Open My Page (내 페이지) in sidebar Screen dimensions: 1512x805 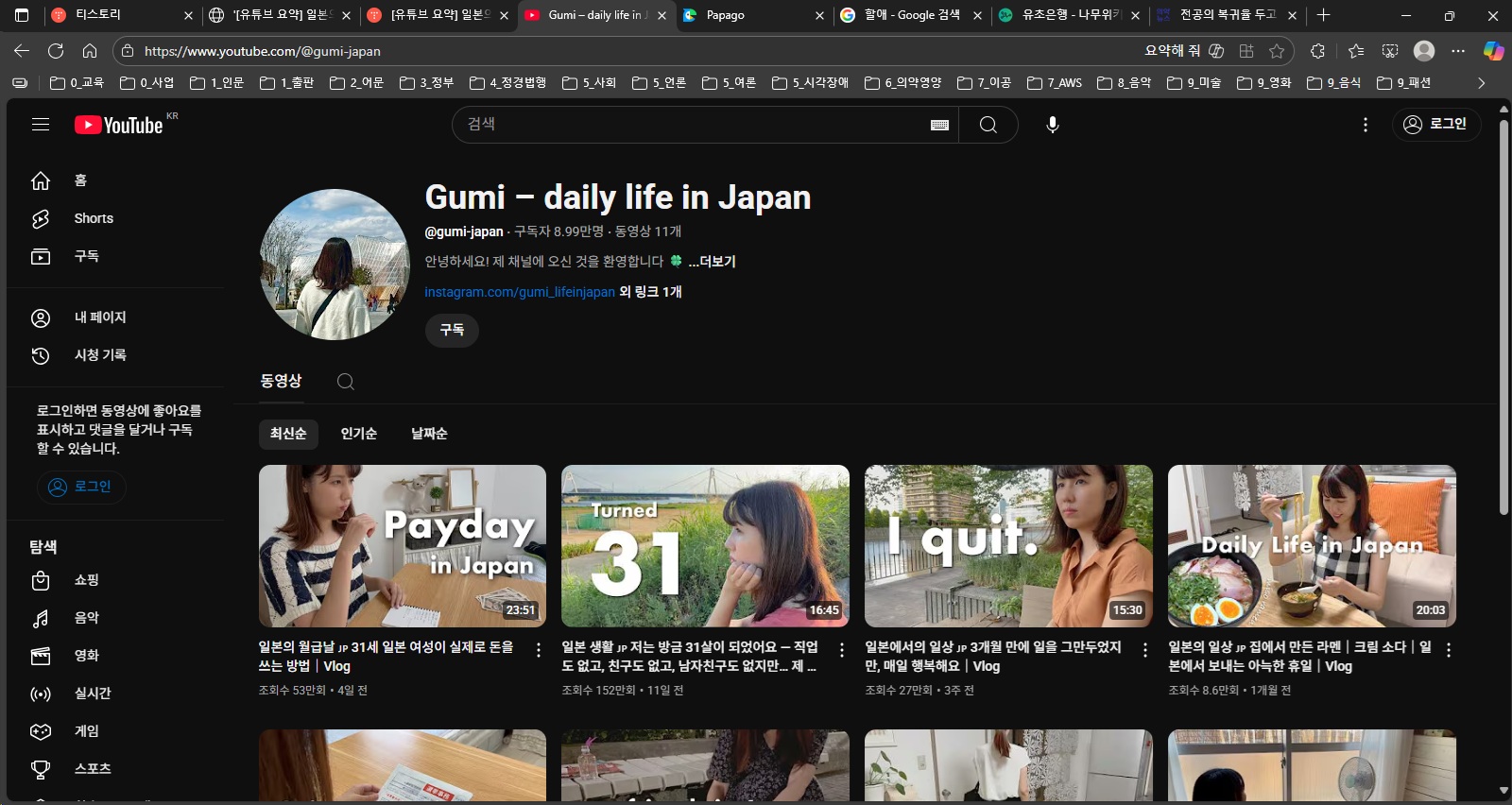(x=115, y=317)
